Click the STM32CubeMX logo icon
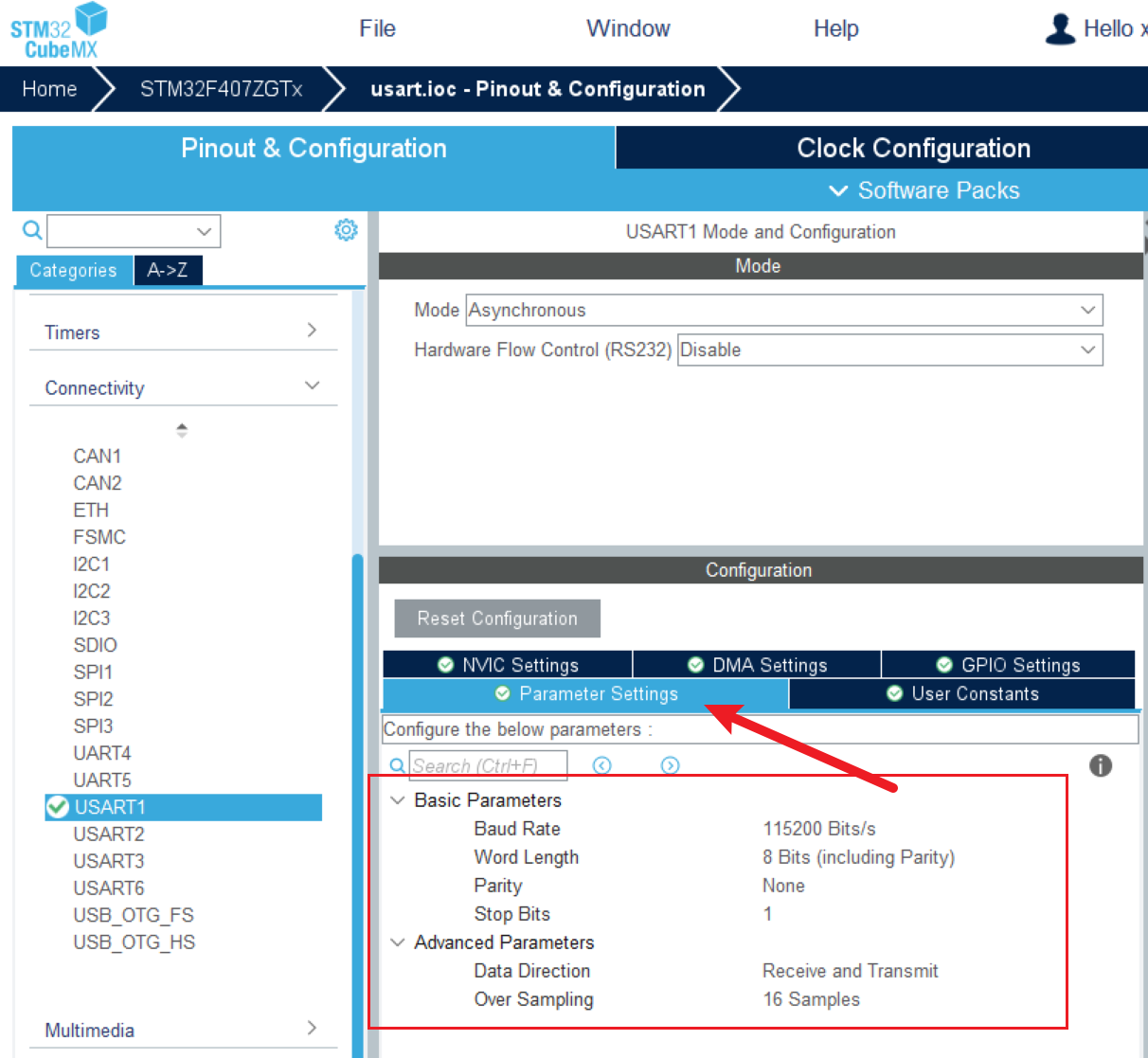The image size is (1148, 1058). [x=59, y=30]
